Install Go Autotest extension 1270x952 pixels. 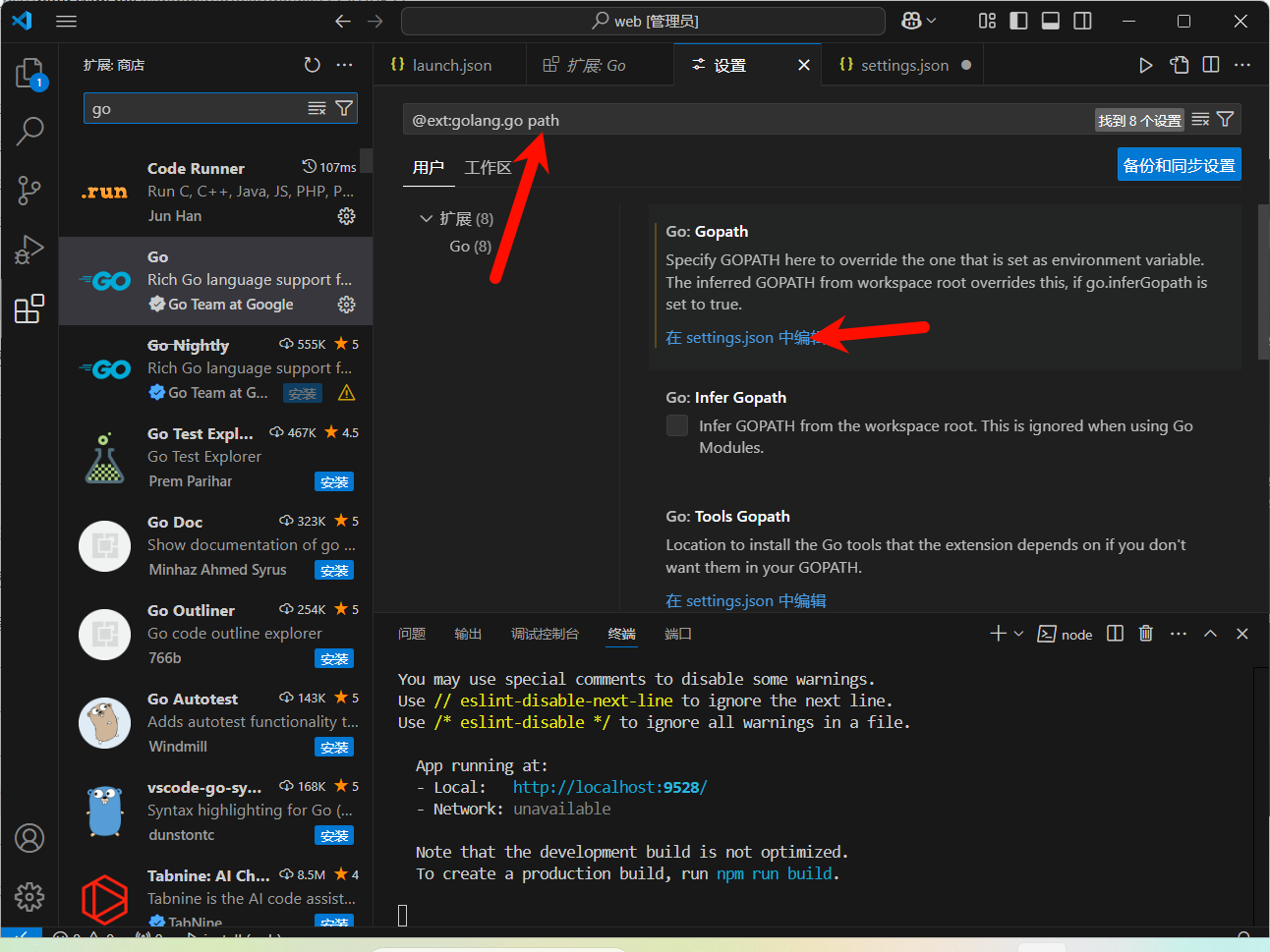coord(334,748)
